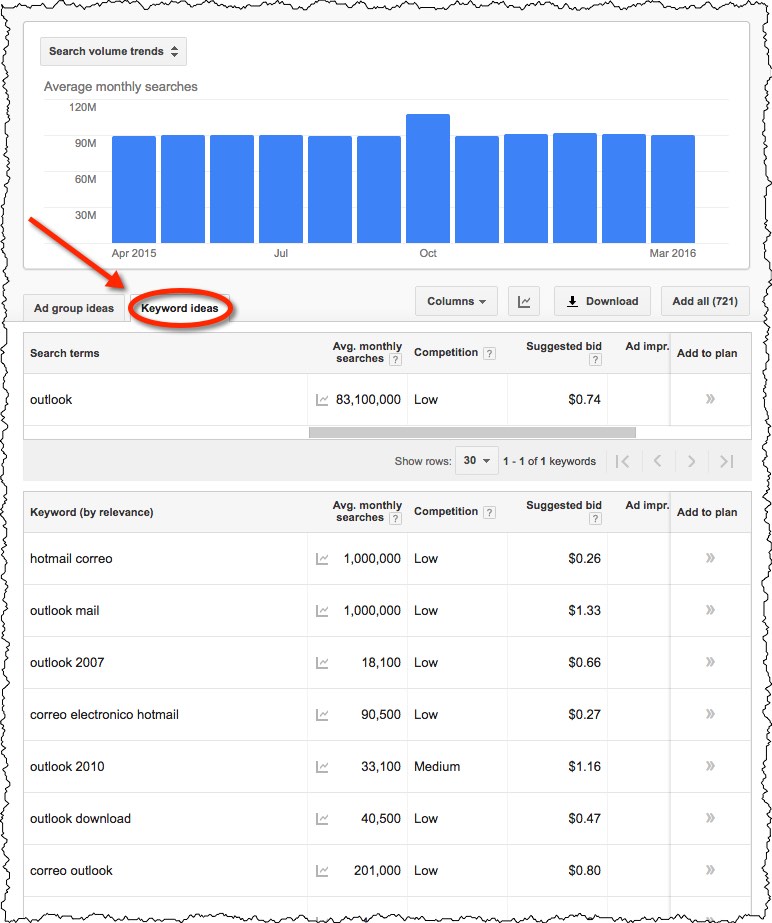The image size is (772, 923).
Task: Click Add all (721) button
Action: point(705,301)
